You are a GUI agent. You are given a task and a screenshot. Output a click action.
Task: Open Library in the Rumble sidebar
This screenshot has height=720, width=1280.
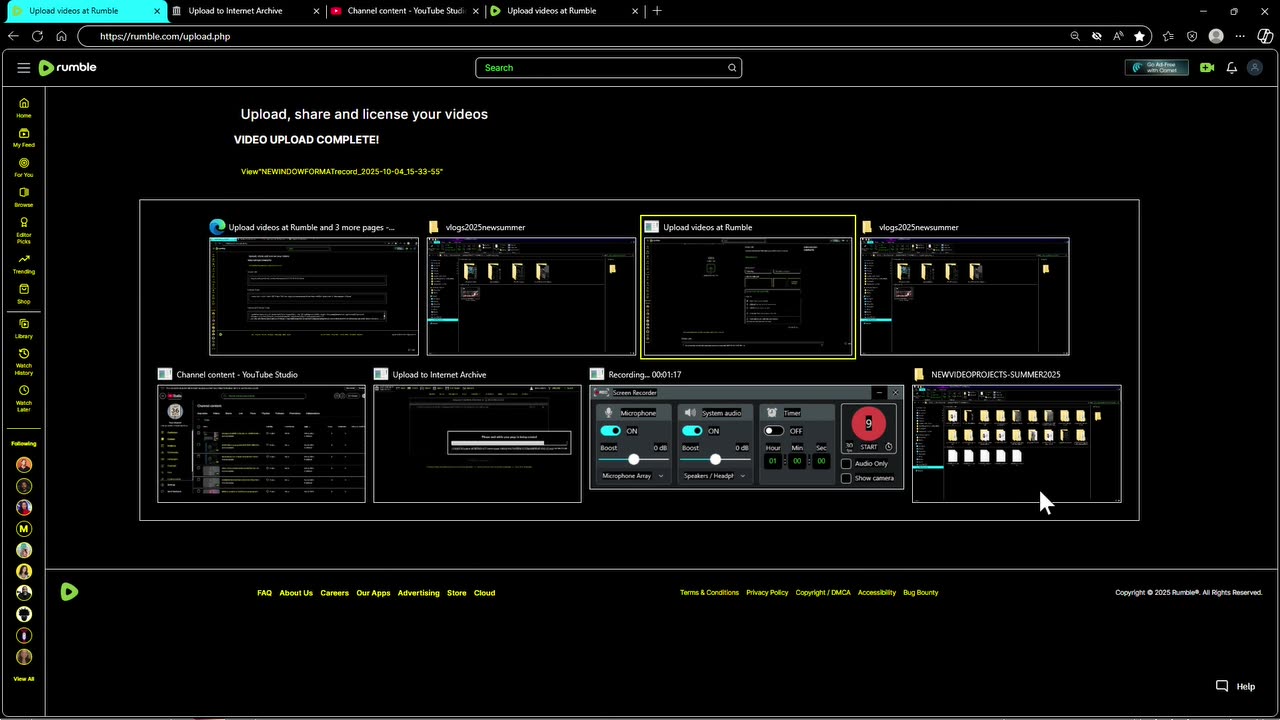24,329
